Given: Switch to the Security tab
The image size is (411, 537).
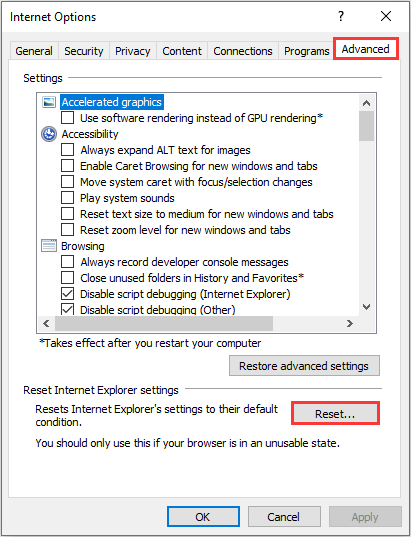Looking at the screenshot, I should [x=84, y=51].
